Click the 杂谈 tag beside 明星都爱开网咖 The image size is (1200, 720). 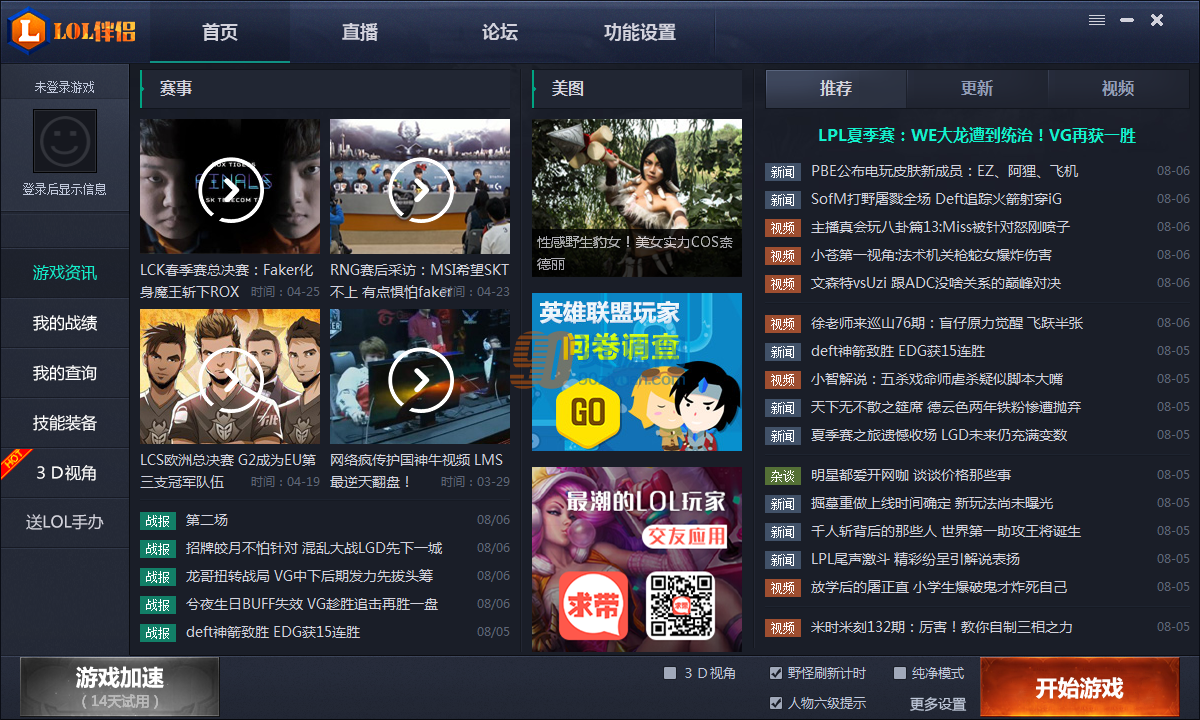coord(783,476)
